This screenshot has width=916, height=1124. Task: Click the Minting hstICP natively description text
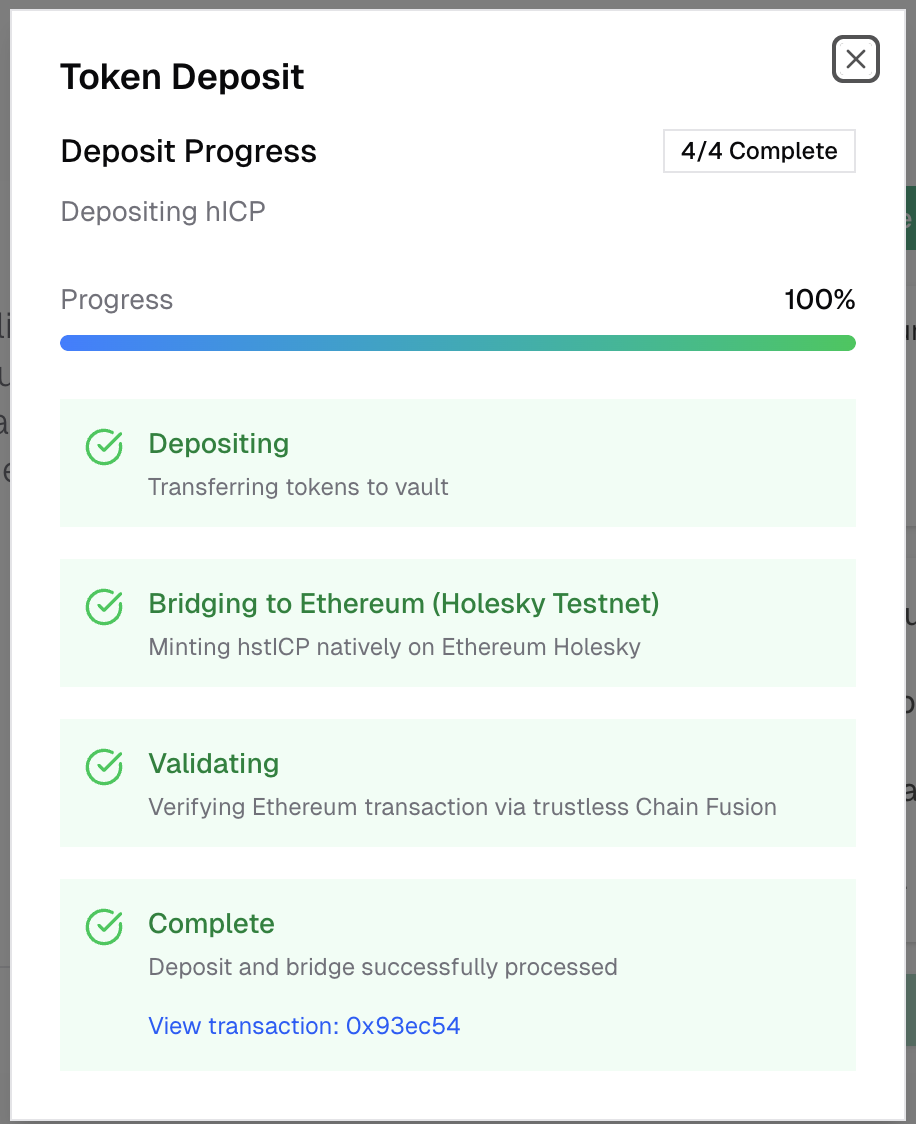[394, 648]
